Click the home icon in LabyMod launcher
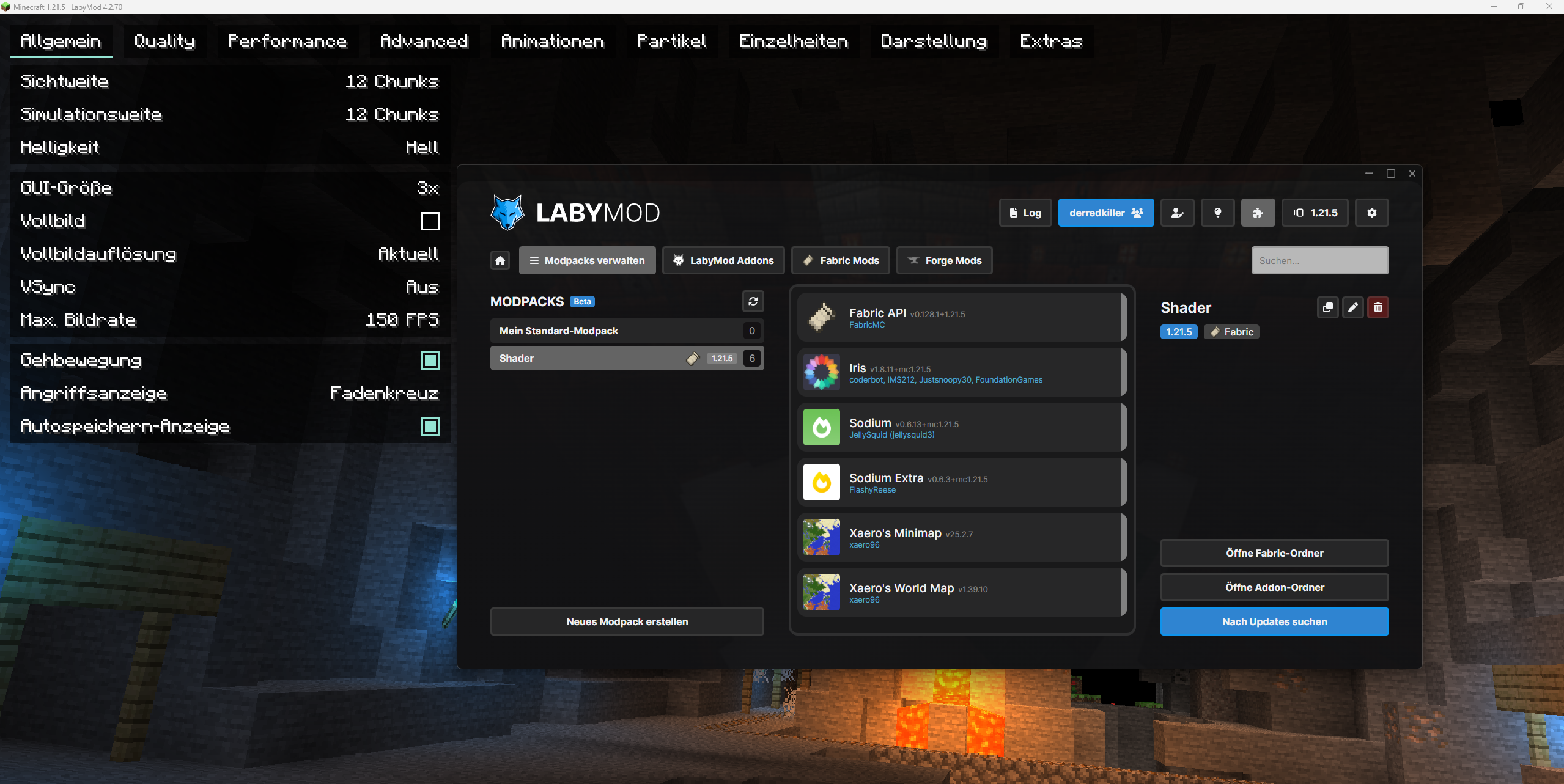 pyautogui.click(x=500, y=261)
